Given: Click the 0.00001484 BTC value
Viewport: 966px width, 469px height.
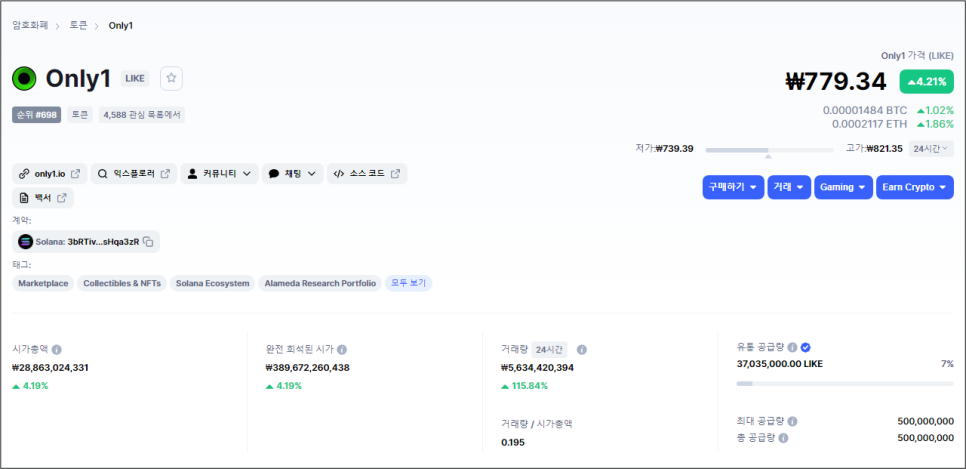Looking at the screenshot, I should [x=865, y=110].
